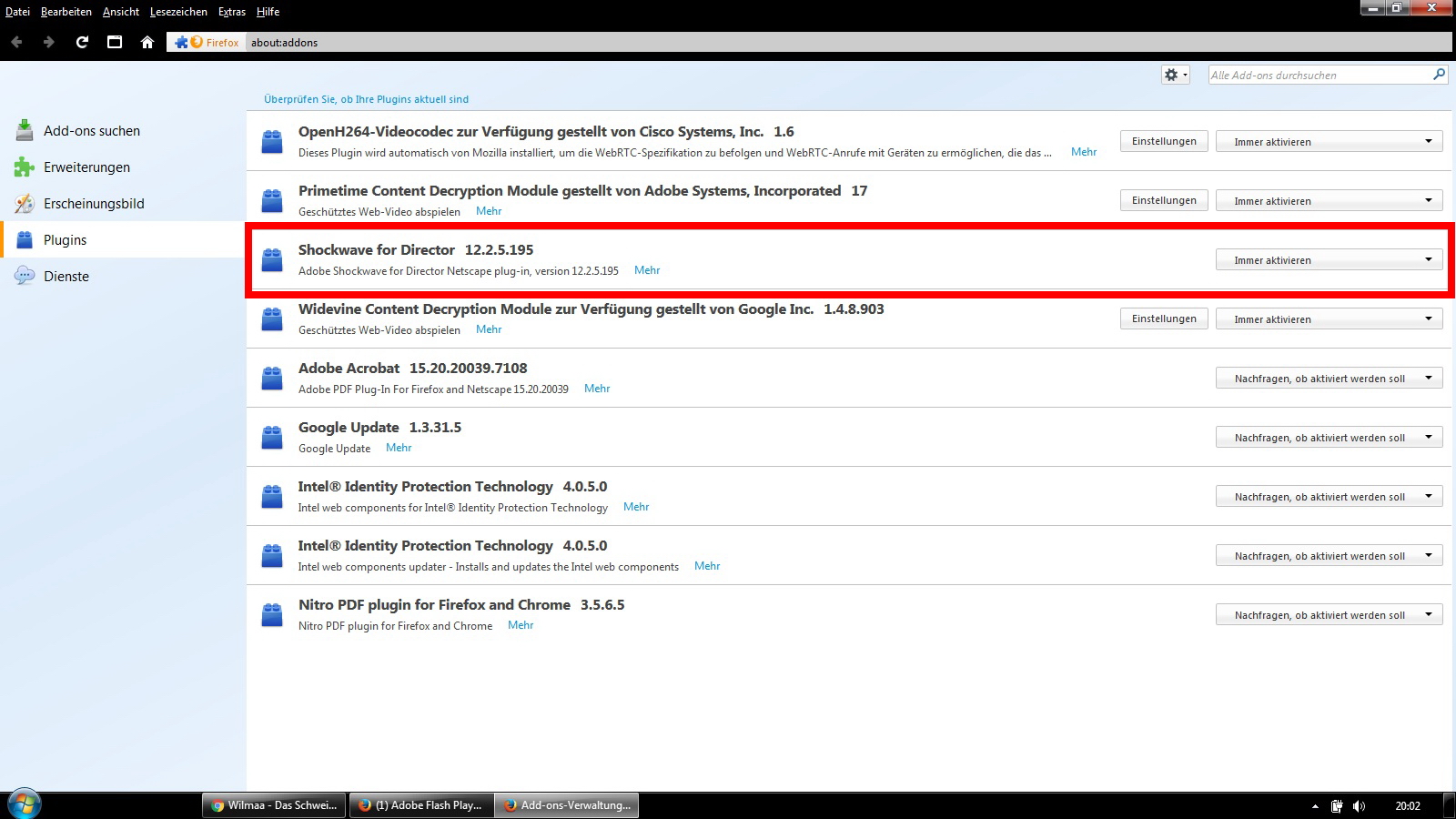Click Mehr link for Shockwave for Director
This screenshot has height=819, width=1456.
coord(647,270)
